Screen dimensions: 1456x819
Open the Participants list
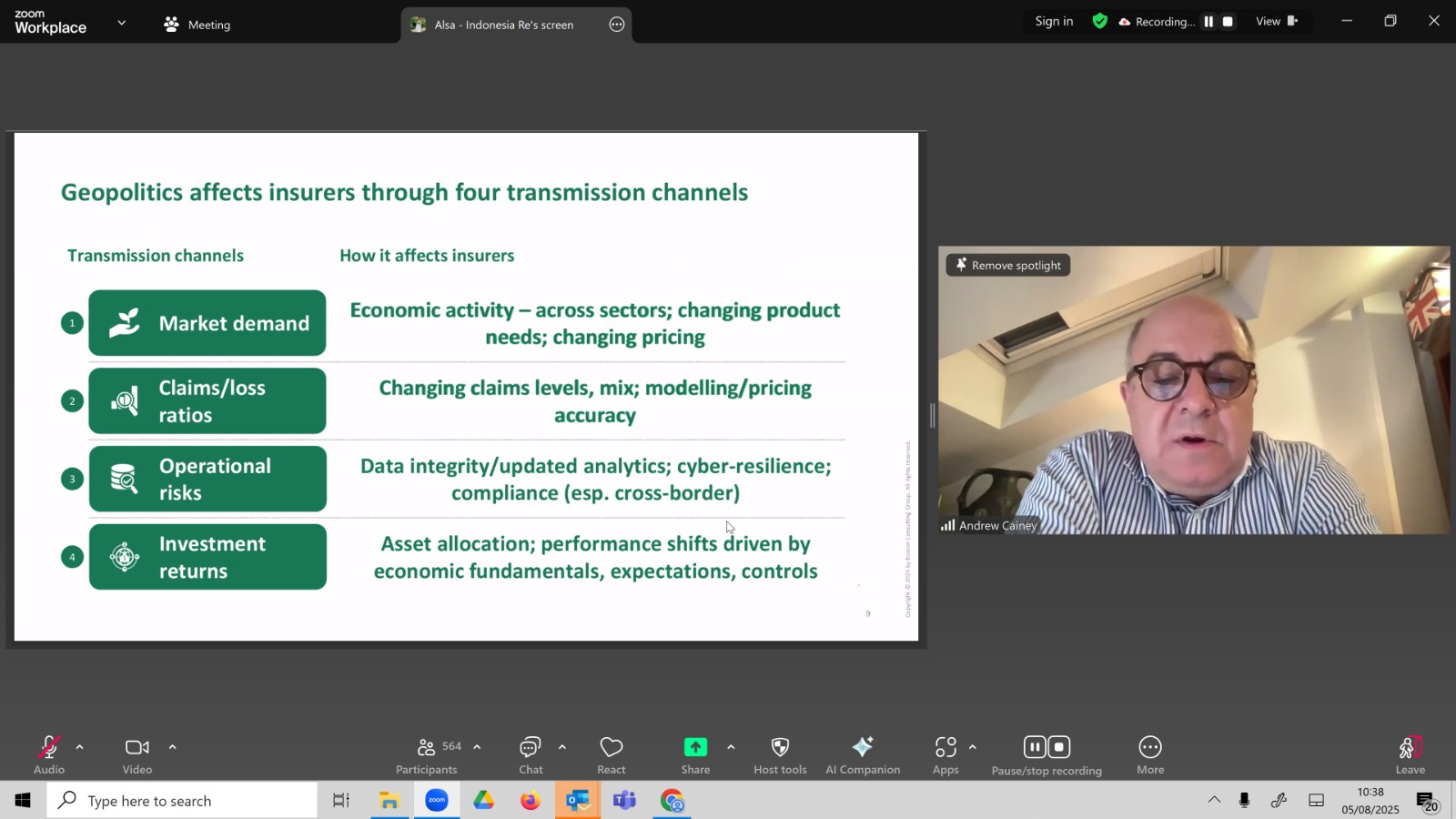click(428, 754)
